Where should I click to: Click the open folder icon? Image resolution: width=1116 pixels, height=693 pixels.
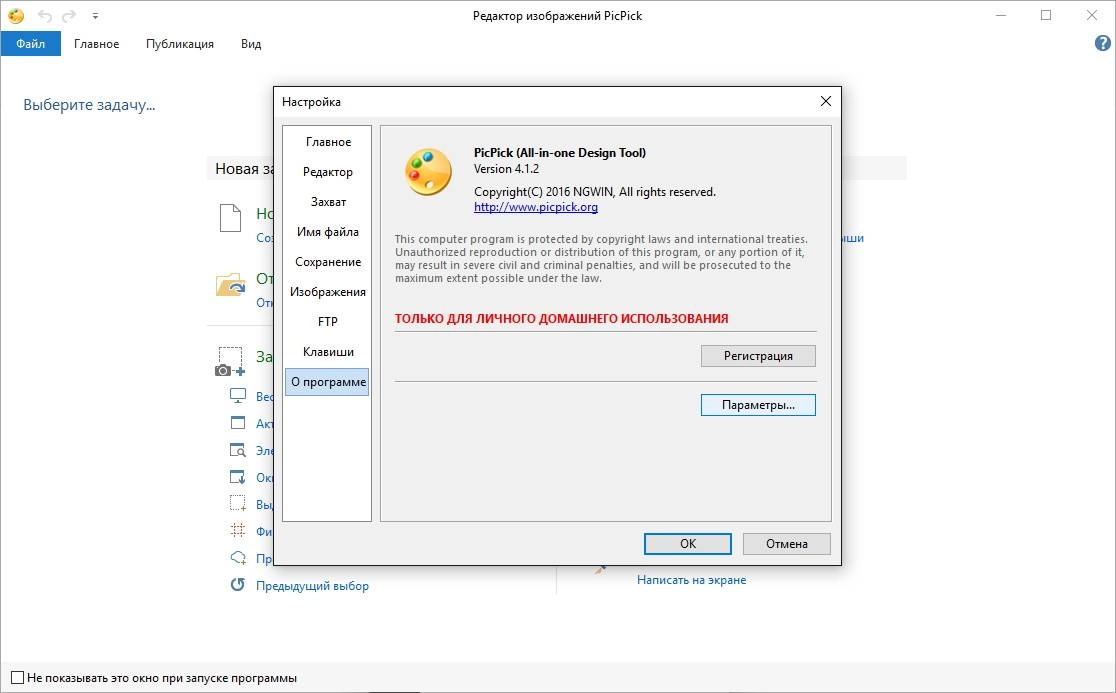231,284
